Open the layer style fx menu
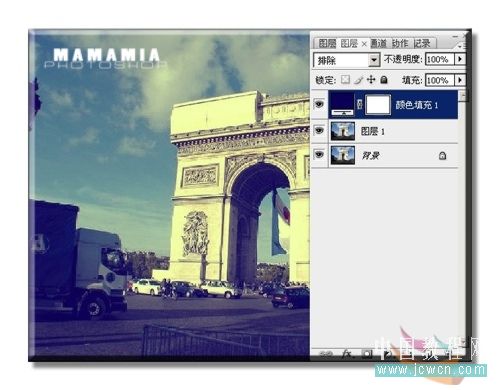The height and width of the screenshot is (390, 500). (x=347, y=354)
